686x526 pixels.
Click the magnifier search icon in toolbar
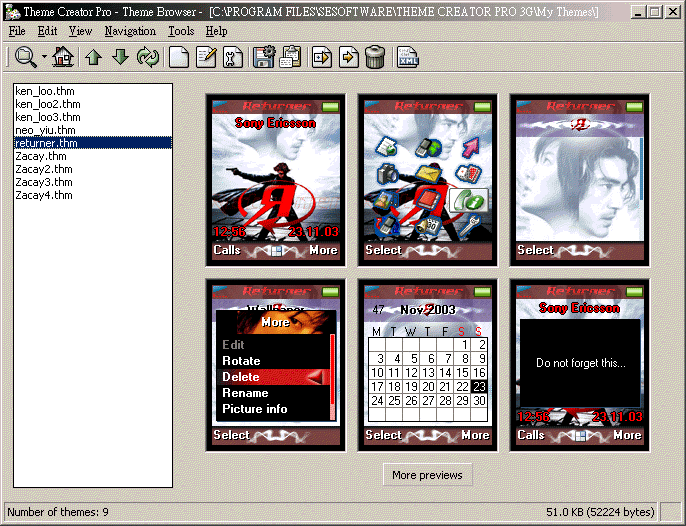point(26,57)
